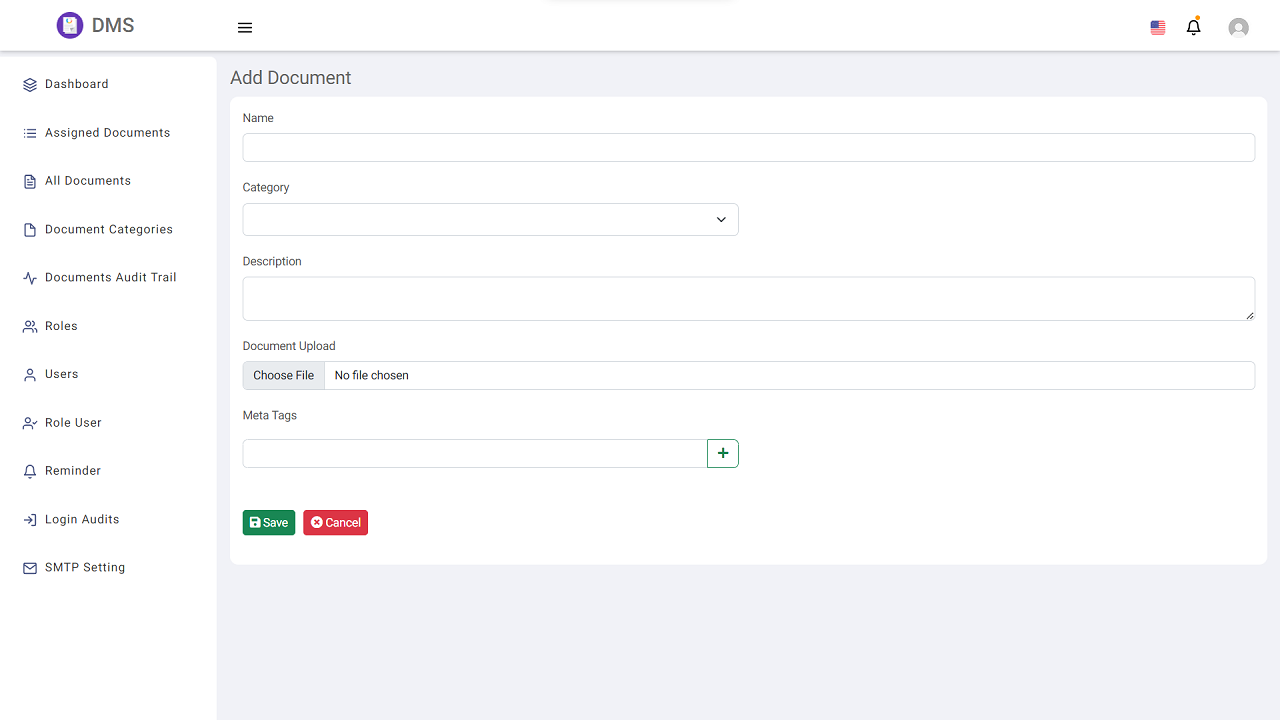Image resolution: width=1280 pixels, height=720 pixels.
Task: Go to All Documents page
Action: pyautogui.click(x=88, y=181)
